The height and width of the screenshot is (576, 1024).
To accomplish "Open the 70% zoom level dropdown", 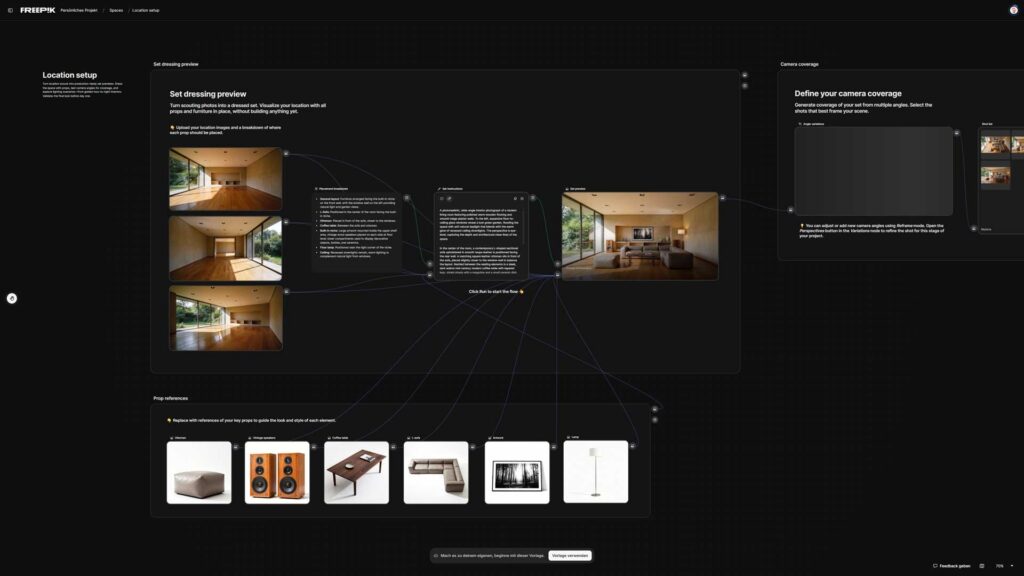I will (1004, 566).
